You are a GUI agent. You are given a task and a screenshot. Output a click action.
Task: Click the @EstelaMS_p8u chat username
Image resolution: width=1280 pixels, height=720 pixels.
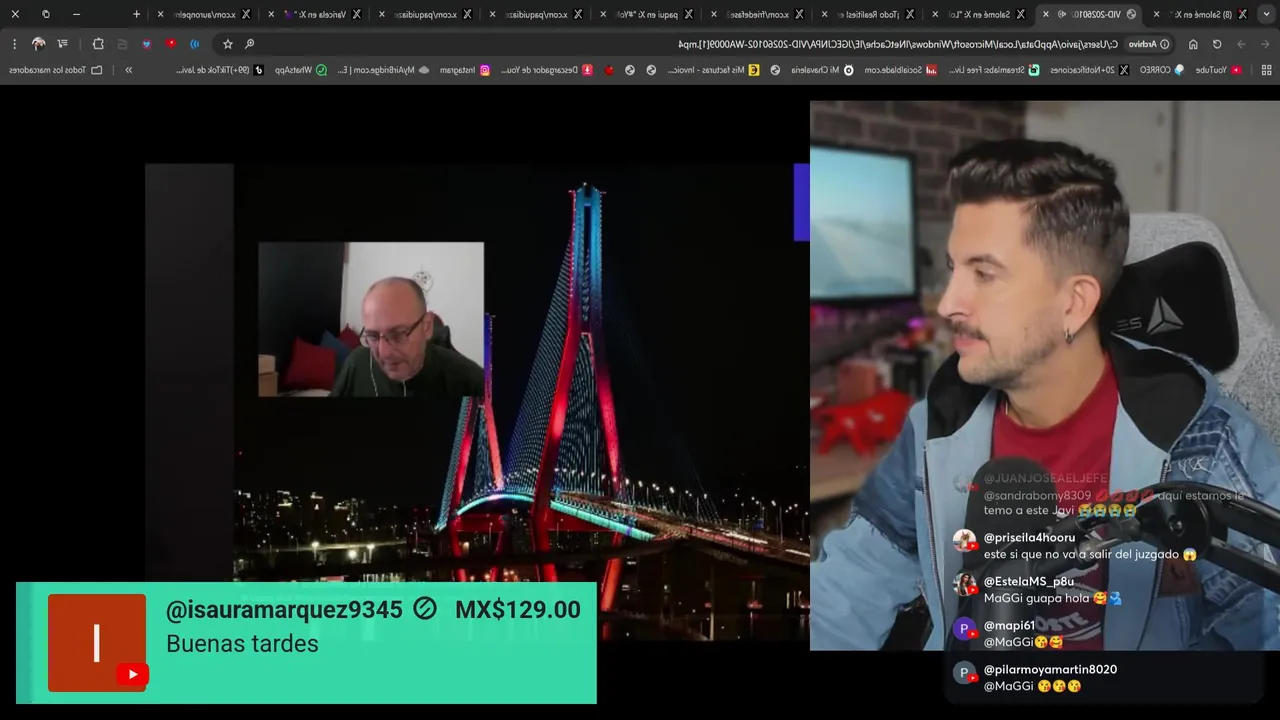[x=1028, y=582]
